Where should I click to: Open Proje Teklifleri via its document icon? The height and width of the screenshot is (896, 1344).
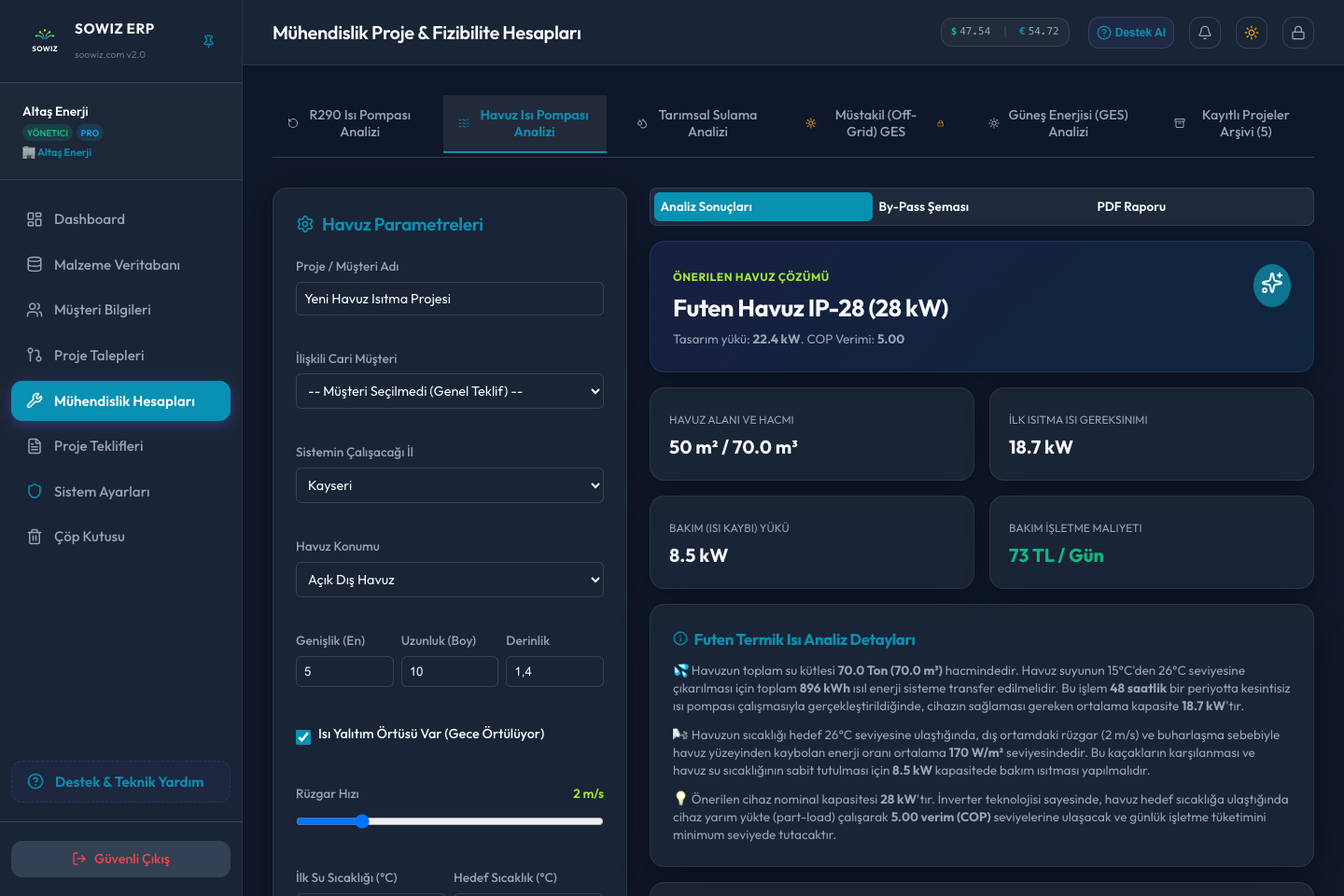coord(35,446)
